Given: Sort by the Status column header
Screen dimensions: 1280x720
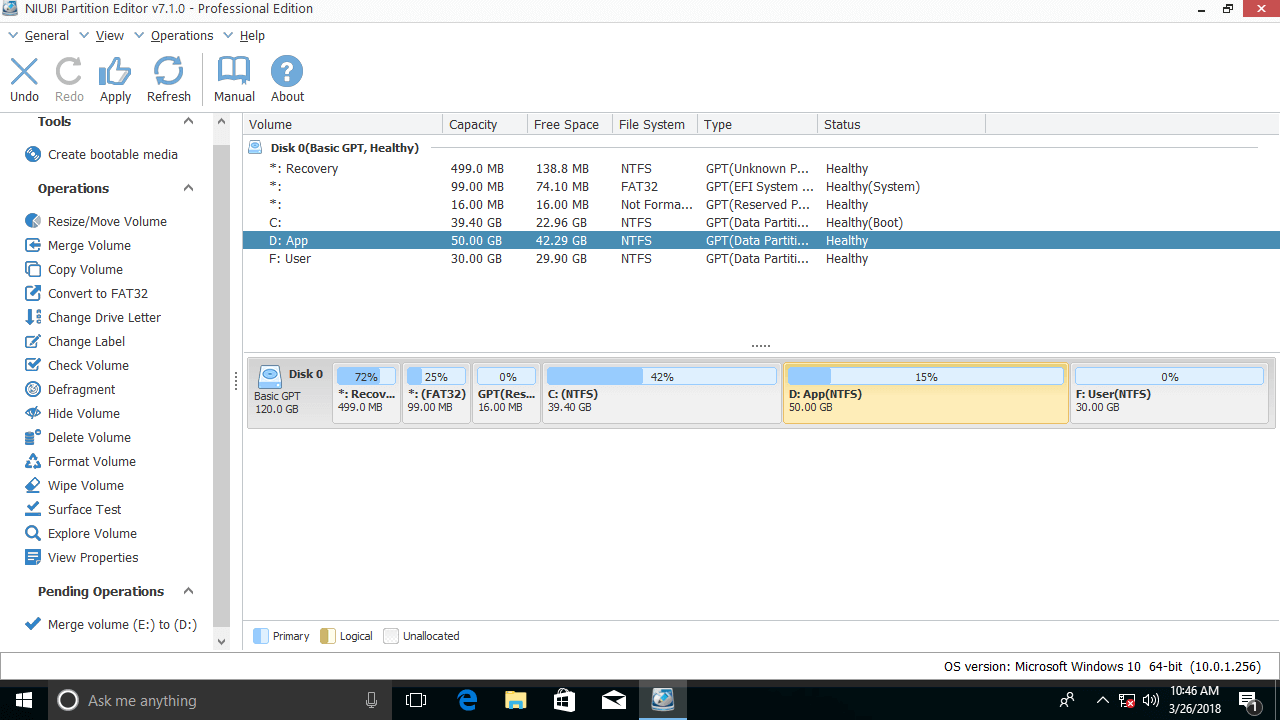Looking at the screenshot, I should [x=902, y=124].
